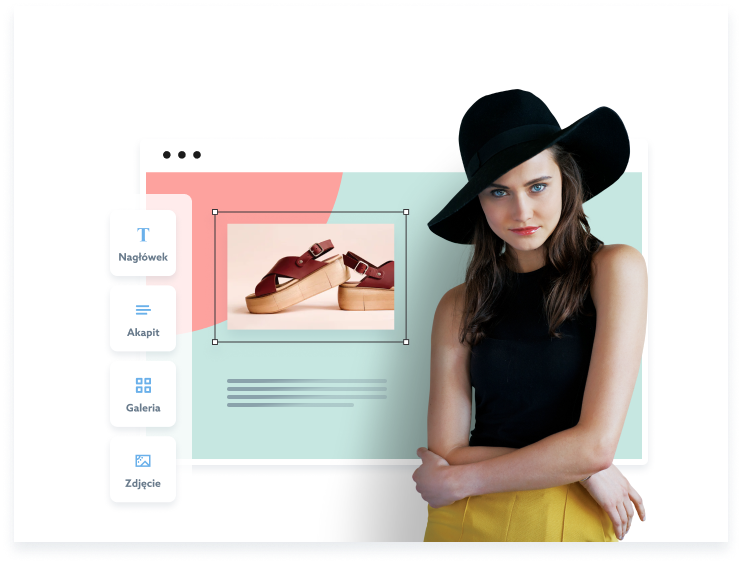
Task: Click the paragraph lines icon above Akapit
Action: click(x=143, y=310)
